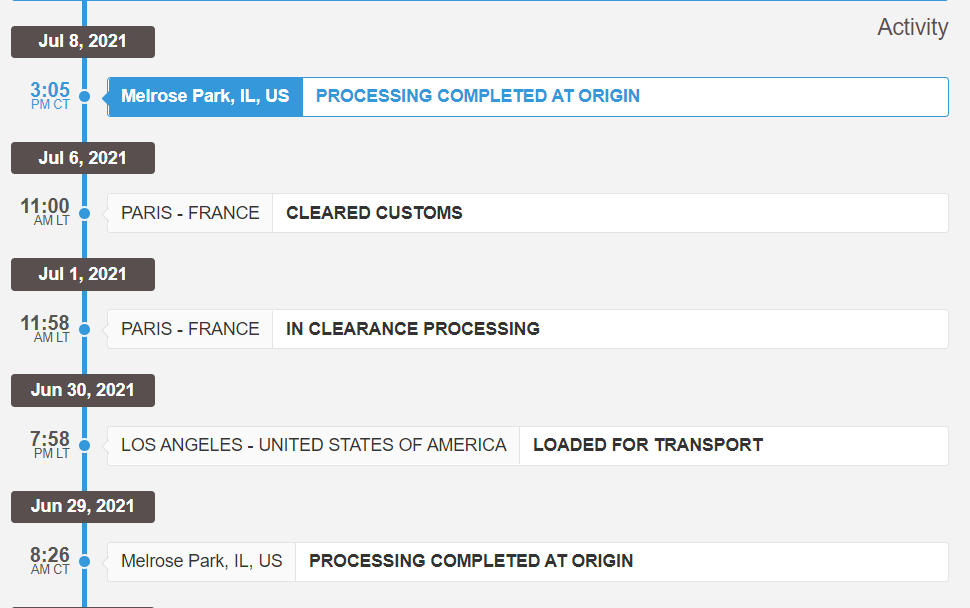Select the Jul 6, 2021 date badge
Screen dimensions: 970x608
click(x=83, y=158)
